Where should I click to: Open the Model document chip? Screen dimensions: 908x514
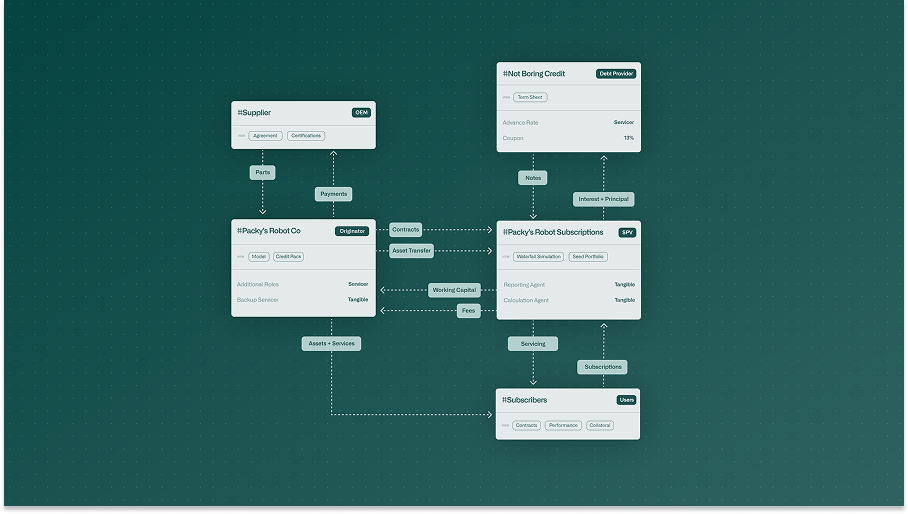click(259, 256)
